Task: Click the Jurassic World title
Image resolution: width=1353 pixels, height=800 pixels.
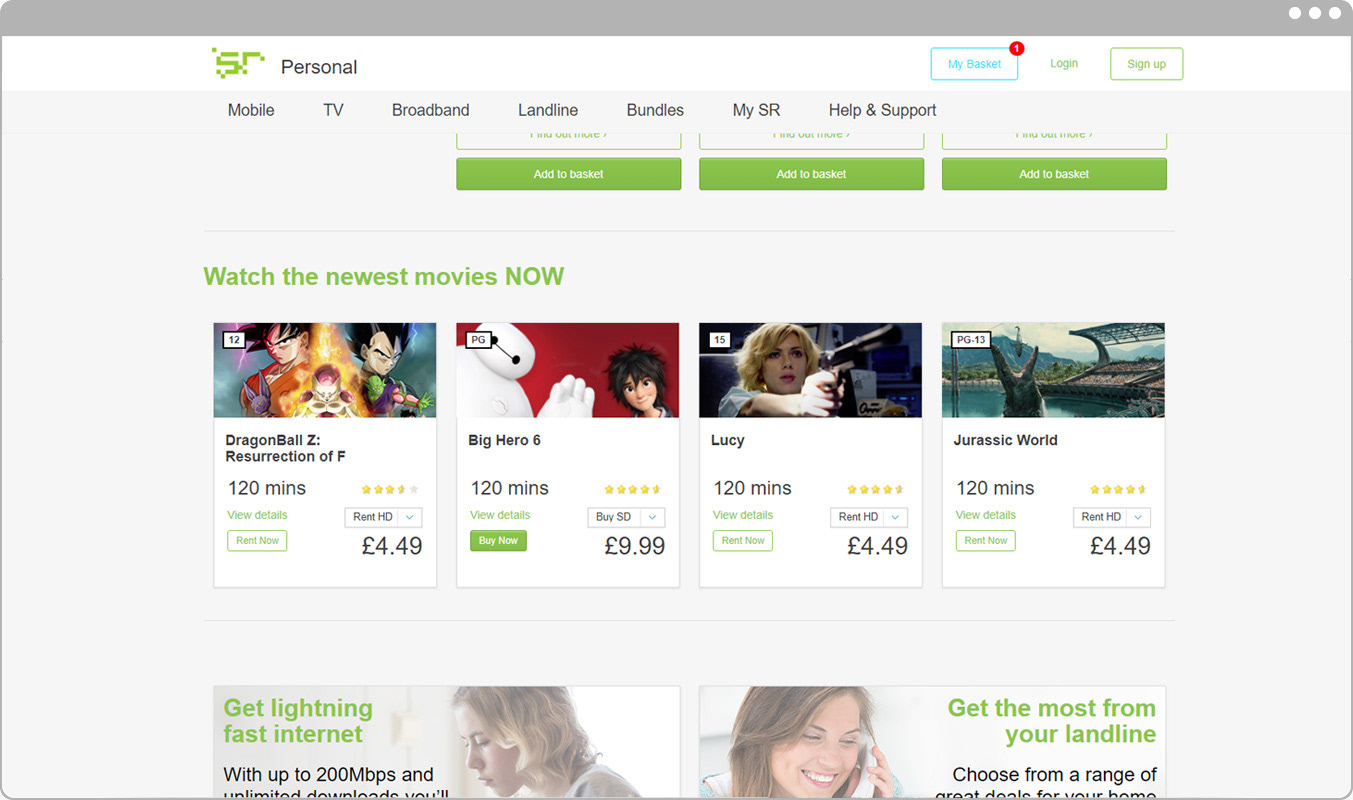Action: click(x=1005, y=440)
